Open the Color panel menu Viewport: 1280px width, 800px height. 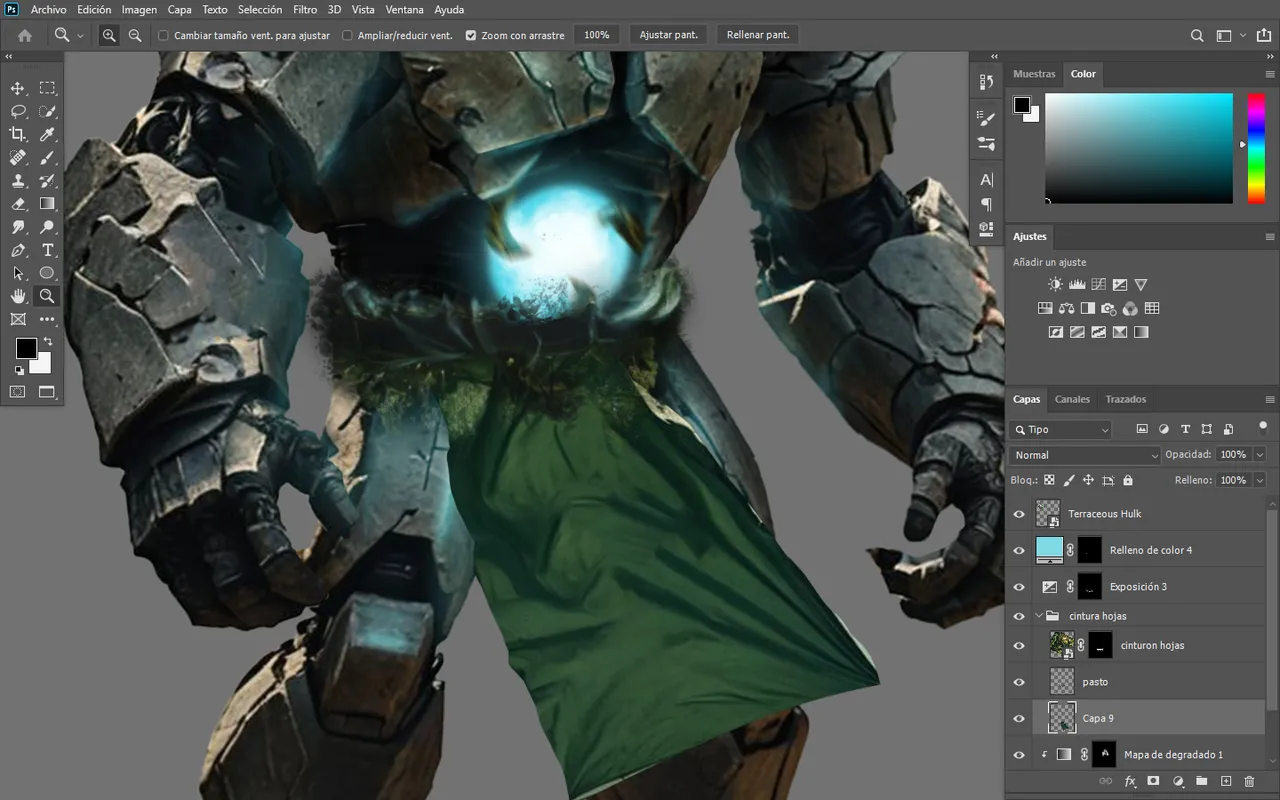[1270, 74]
